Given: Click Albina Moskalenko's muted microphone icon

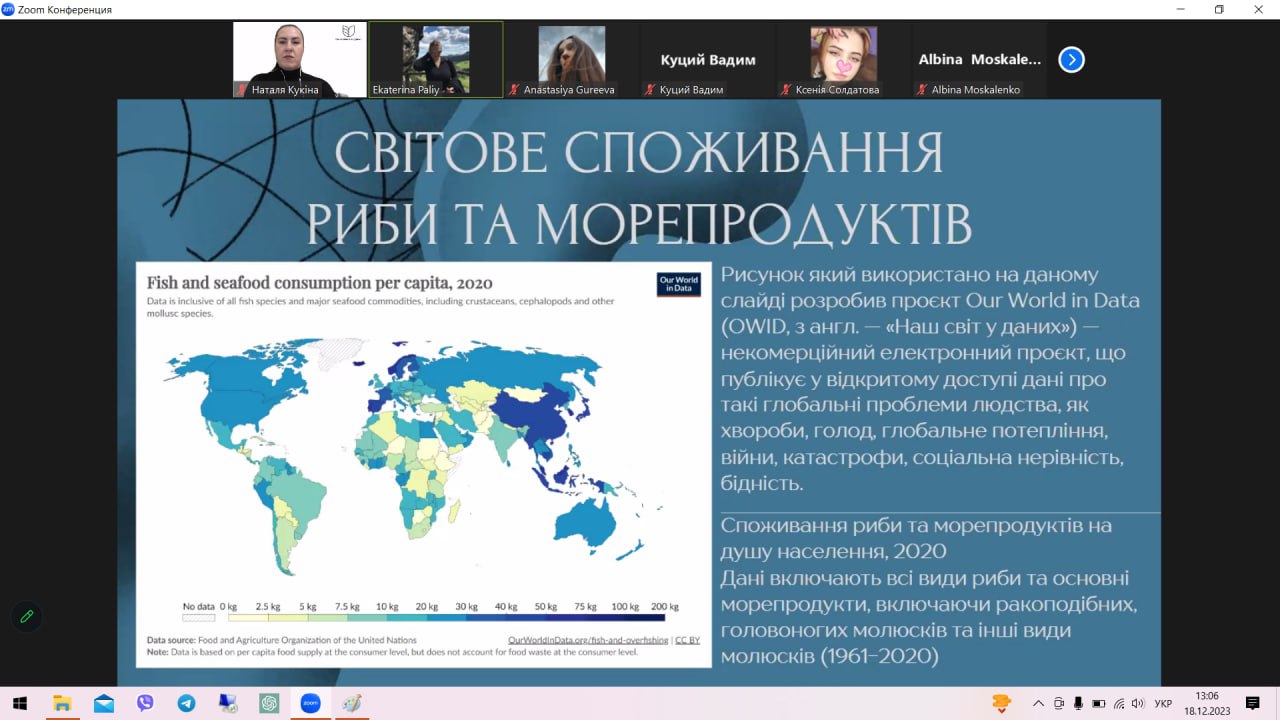Looking at the screenshot, I should pyautogui.click(x=921, y=90).
